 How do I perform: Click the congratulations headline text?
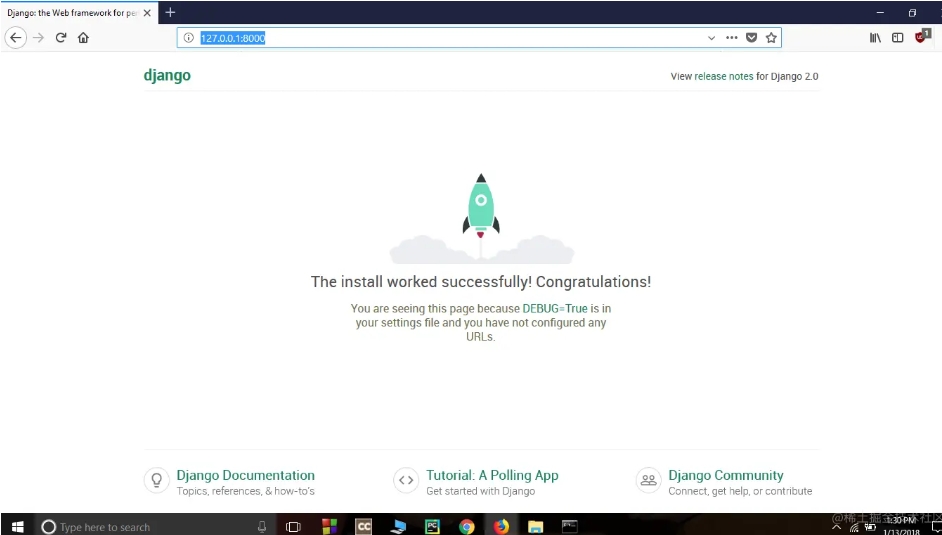(x=481, y=282)
